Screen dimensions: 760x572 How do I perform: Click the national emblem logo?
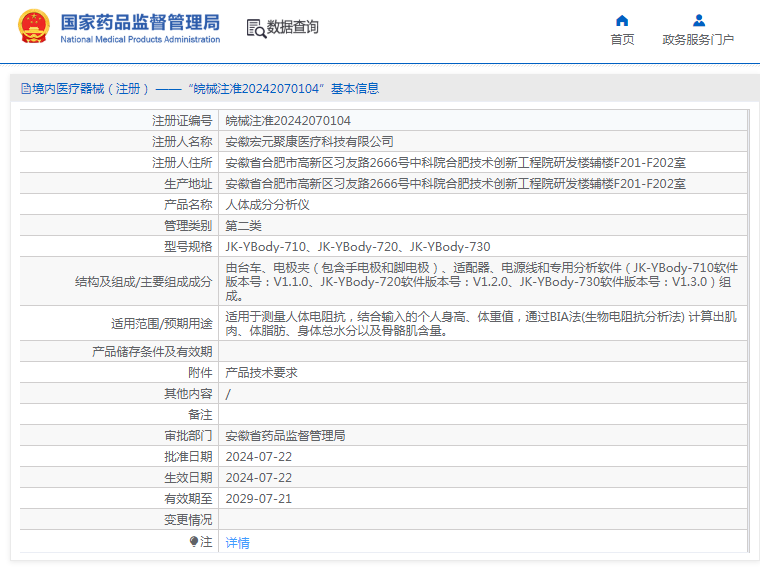coord(33,27)
